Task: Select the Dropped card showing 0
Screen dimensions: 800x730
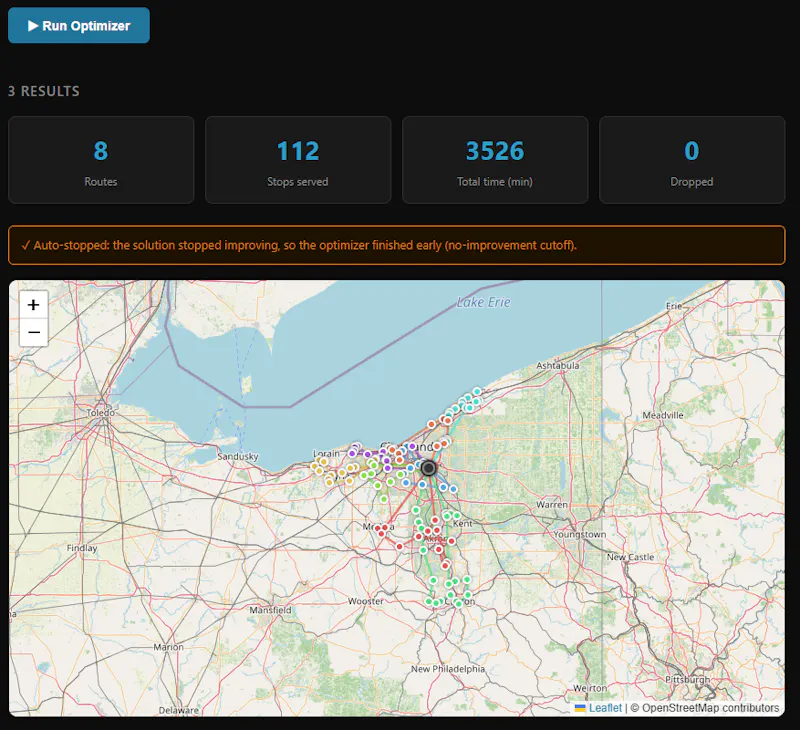Action: point(692,160)
